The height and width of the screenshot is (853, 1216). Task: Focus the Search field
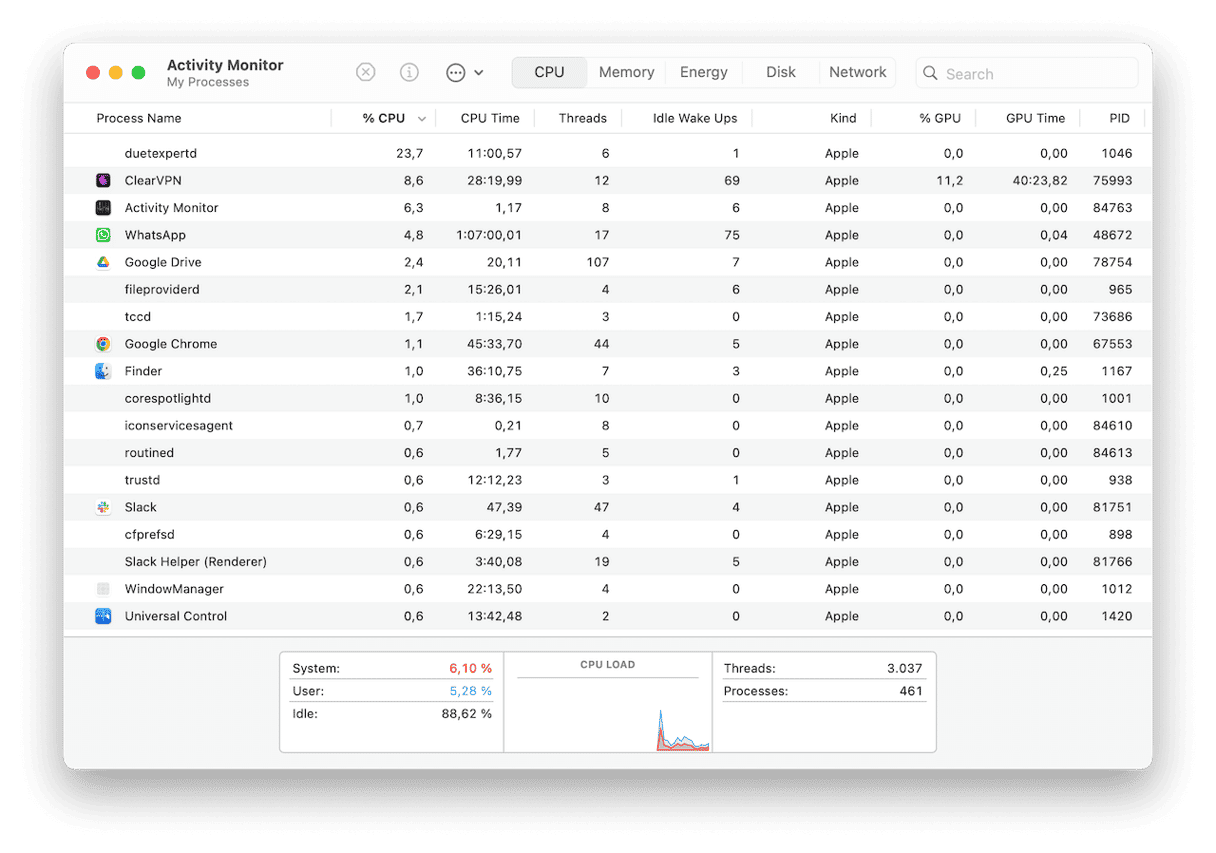click(x=1027, y=73)
